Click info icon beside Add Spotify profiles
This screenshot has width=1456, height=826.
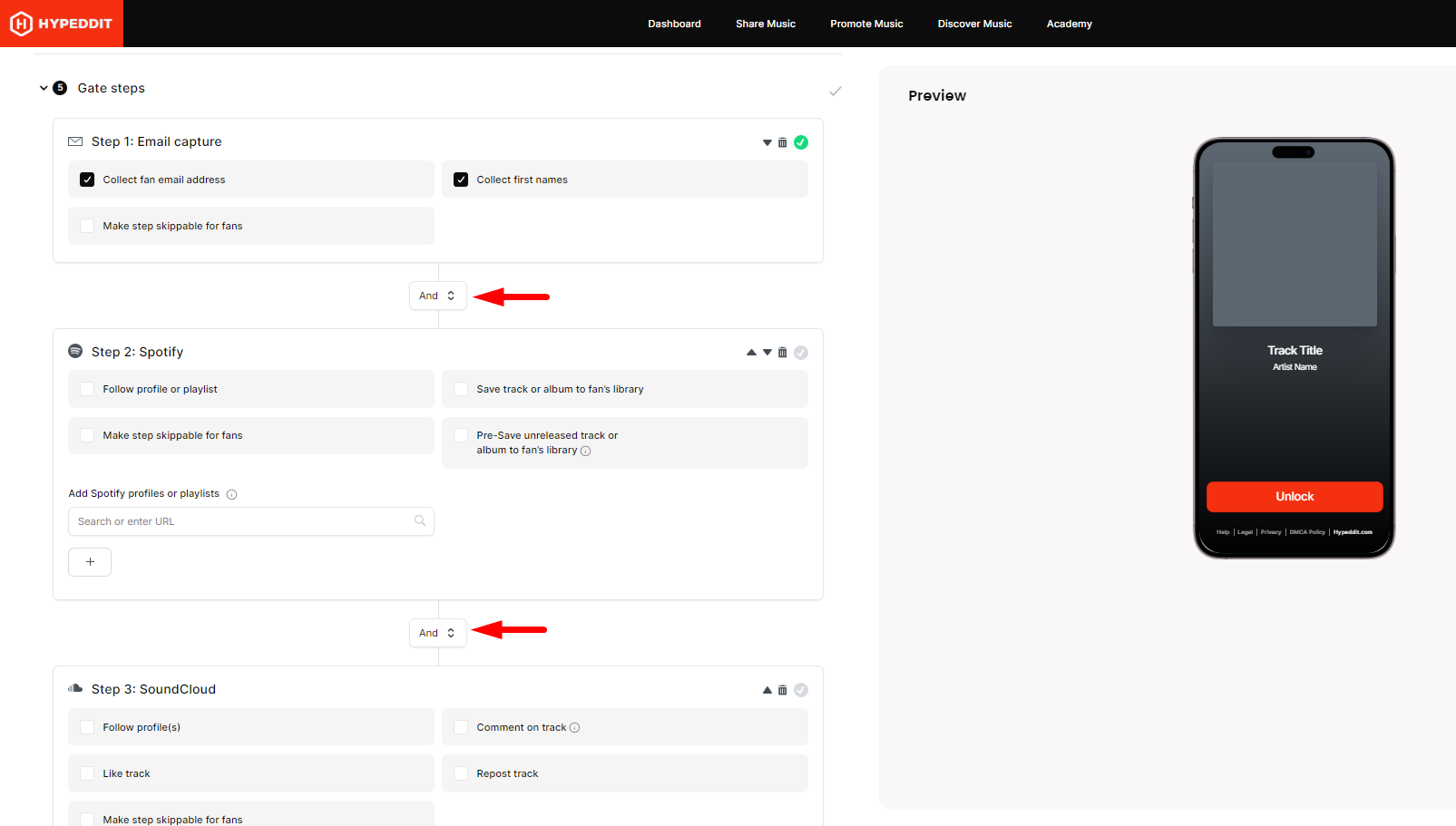[x=231, y=494]
